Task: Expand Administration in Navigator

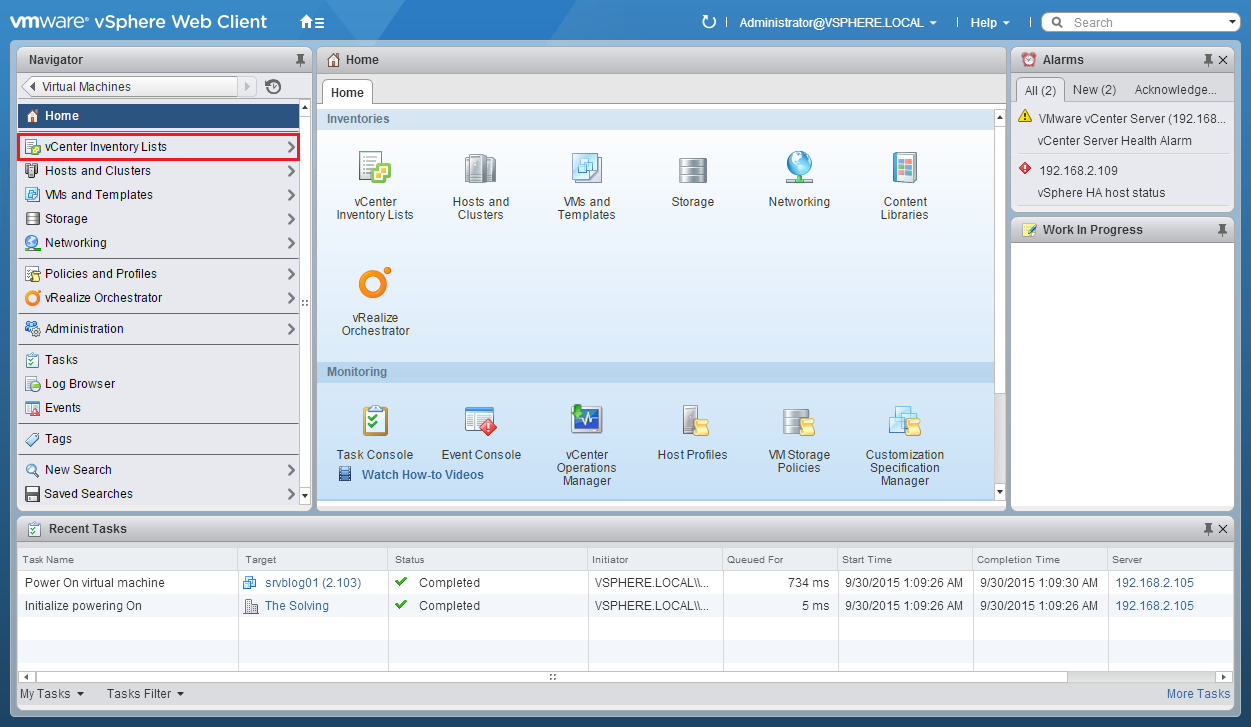Action: (291, 329)
